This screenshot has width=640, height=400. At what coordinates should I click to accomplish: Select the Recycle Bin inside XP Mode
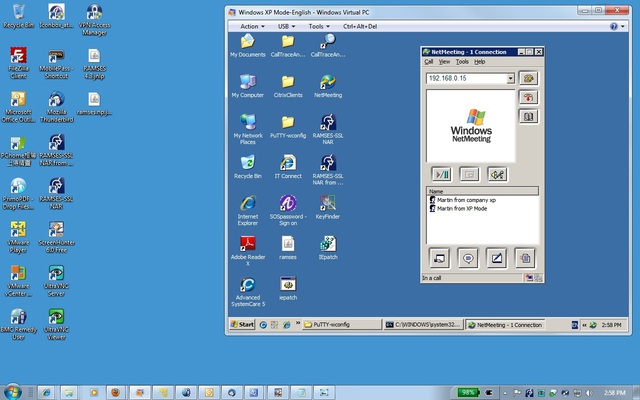248,167
